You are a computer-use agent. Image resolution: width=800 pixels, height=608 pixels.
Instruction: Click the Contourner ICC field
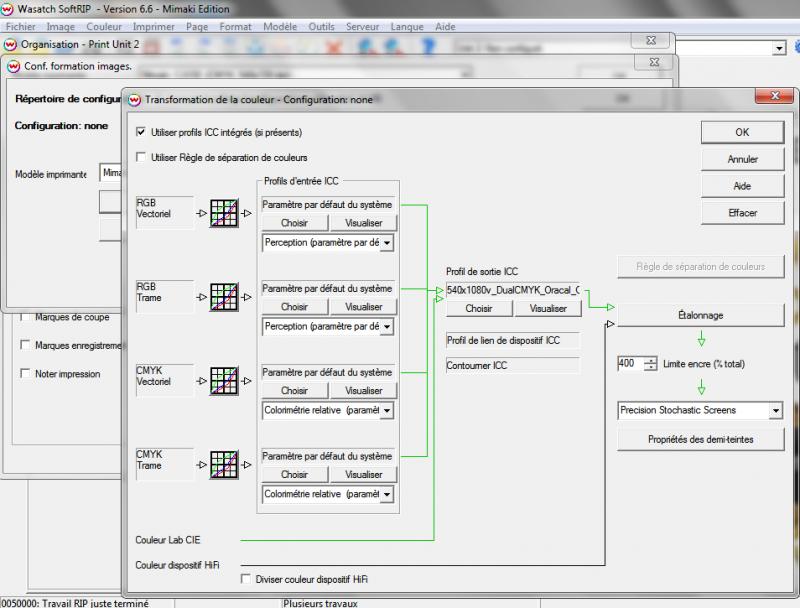click(513, 366)
